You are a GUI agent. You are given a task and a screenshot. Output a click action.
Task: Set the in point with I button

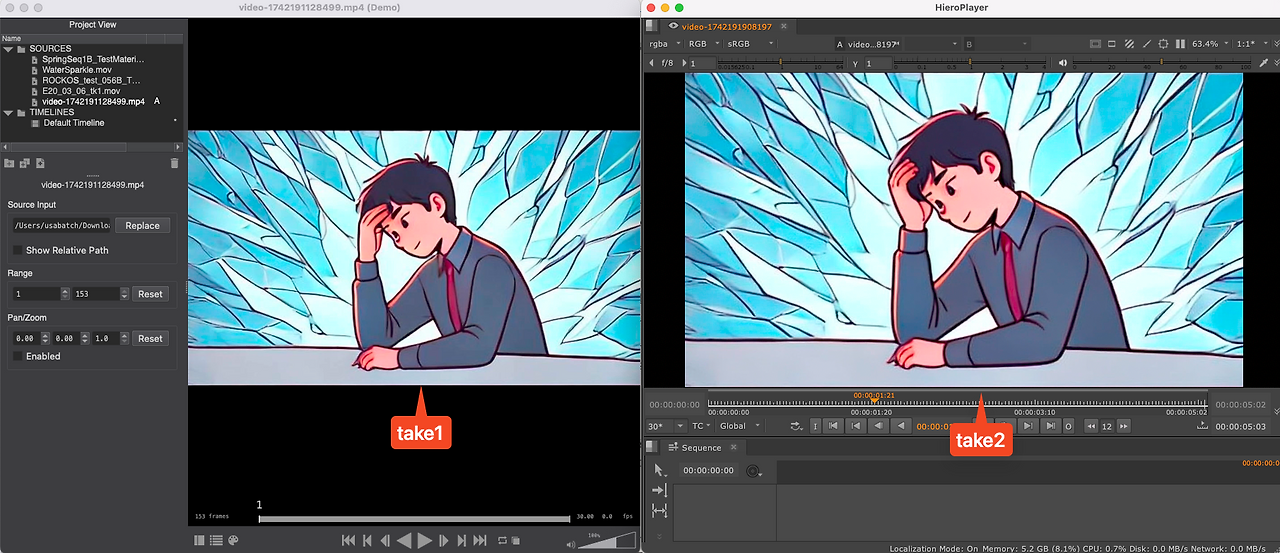[815, 426]
